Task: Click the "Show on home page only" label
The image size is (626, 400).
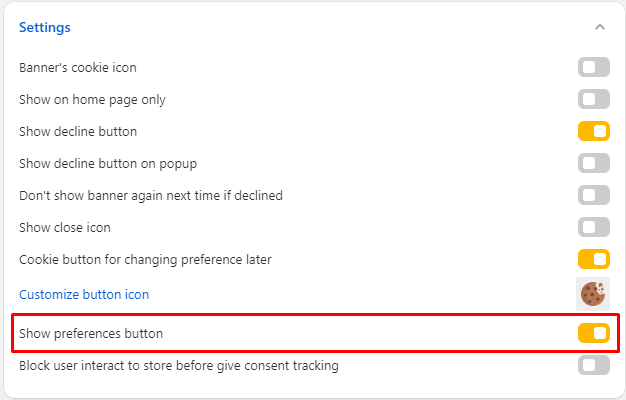Action: [x=92, y=99]
